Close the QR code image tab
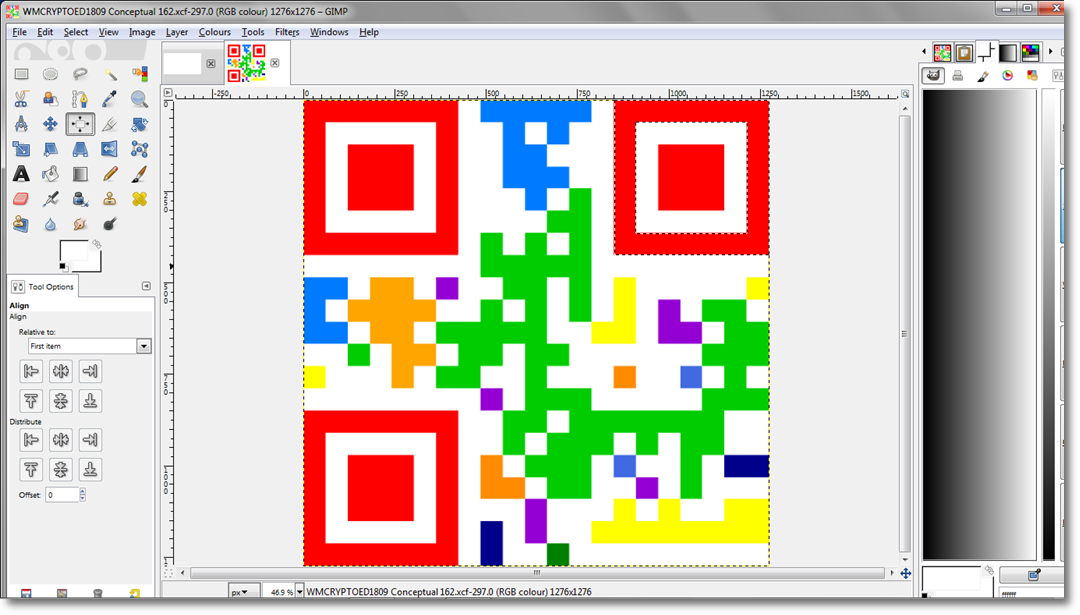Image resolution: width=1080 pixels, height=615 pixels. click(275, 63)
